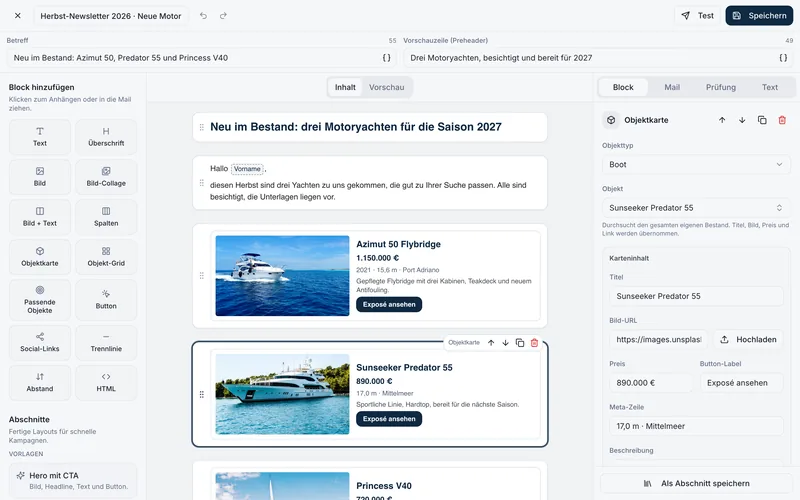Add a Bild block
800x500 pixels.
pos(40,177)
